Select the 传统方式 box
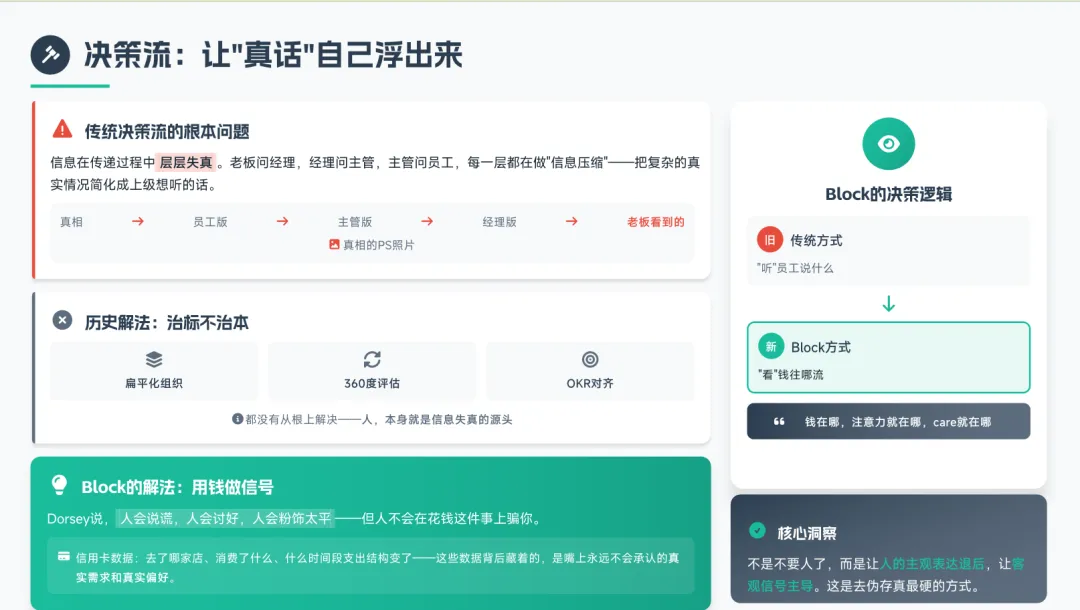Viewport: 1080px width, 610px height. tap(889, 251)
